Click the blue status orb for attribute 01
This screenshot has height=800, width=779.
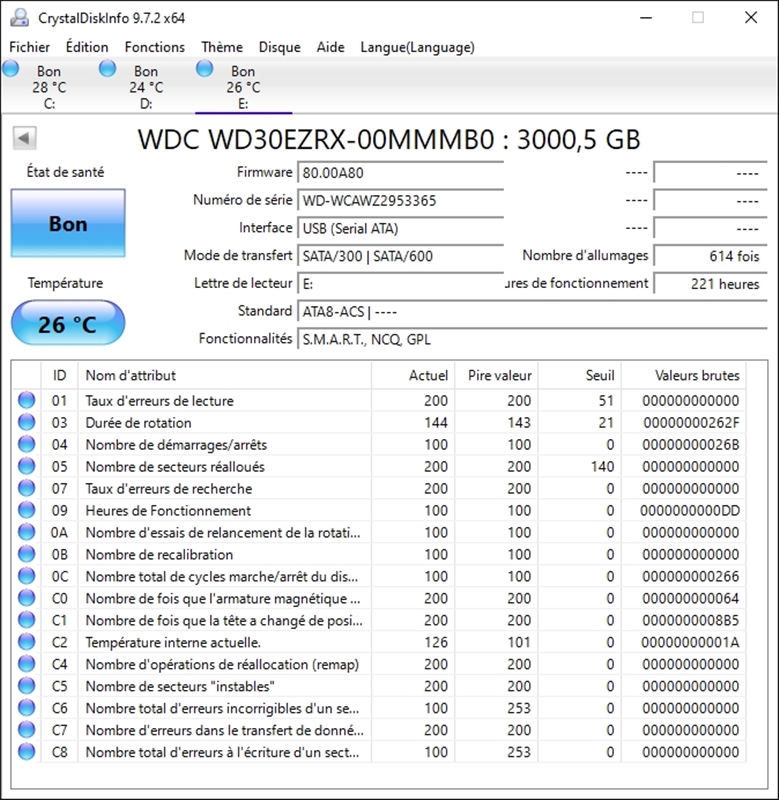(26, 401)
